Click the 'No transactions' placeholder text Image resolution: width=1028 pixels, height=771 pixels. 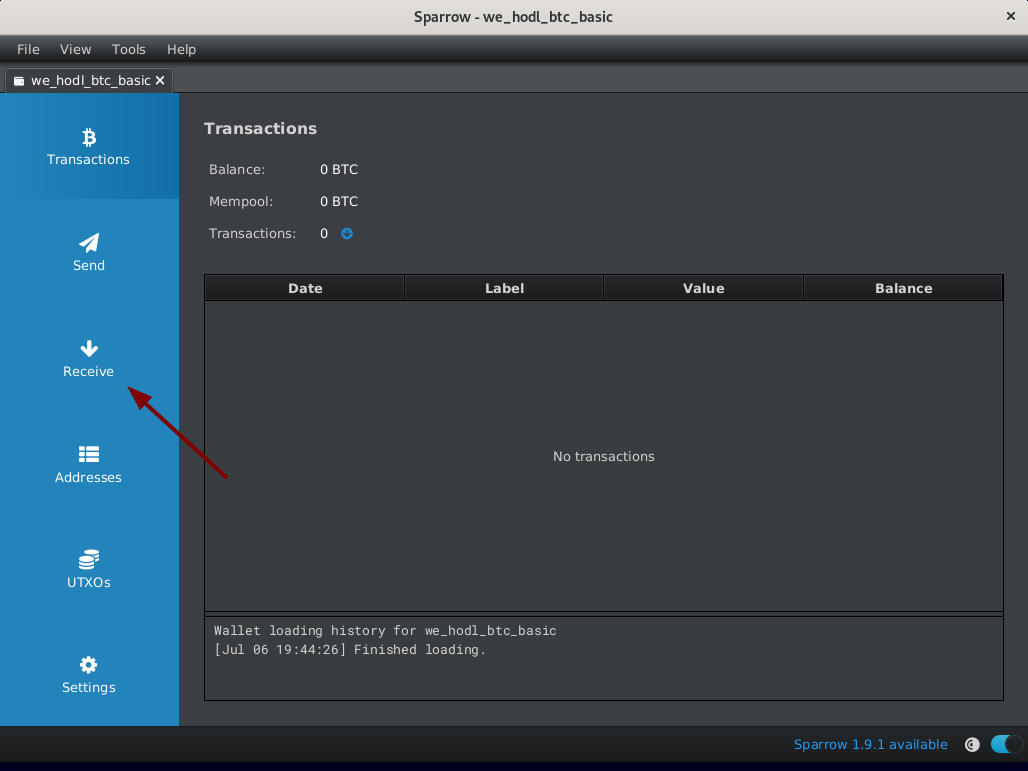[604, 456]
